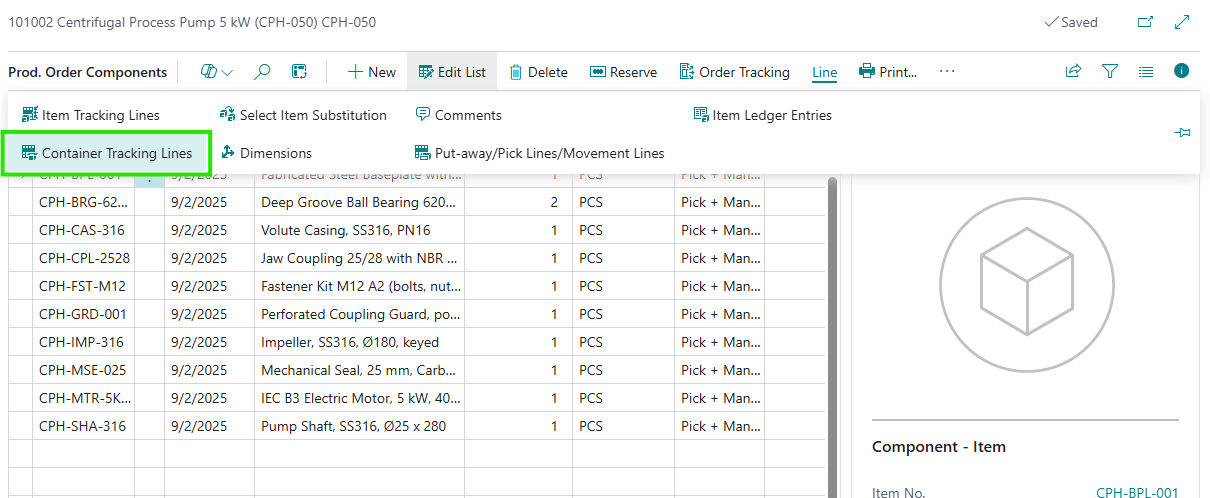Open the share icon in the toolbar
Screen dimensions: 1210x498
1073,71
